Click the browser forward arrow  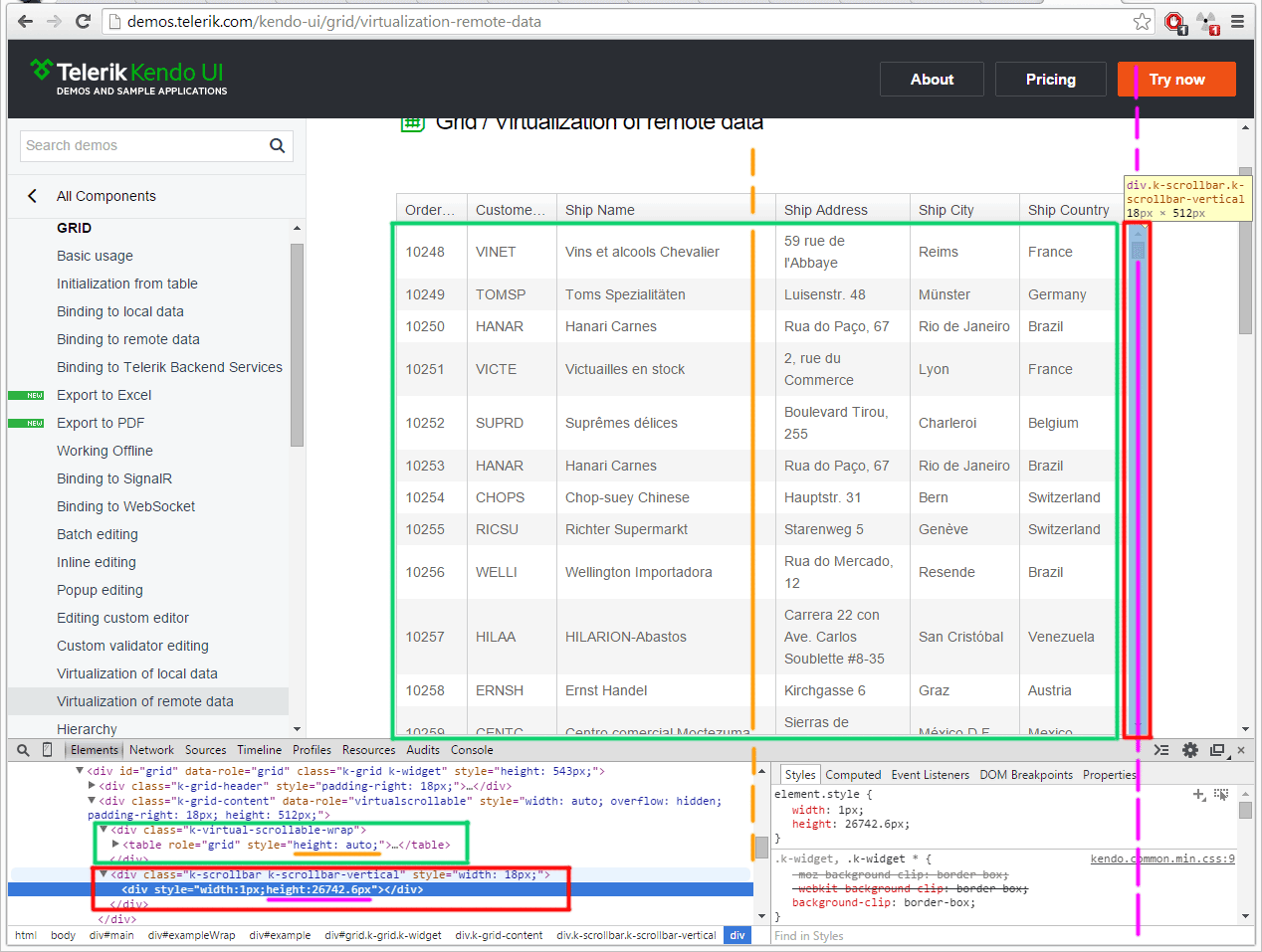tap(55, 21)
